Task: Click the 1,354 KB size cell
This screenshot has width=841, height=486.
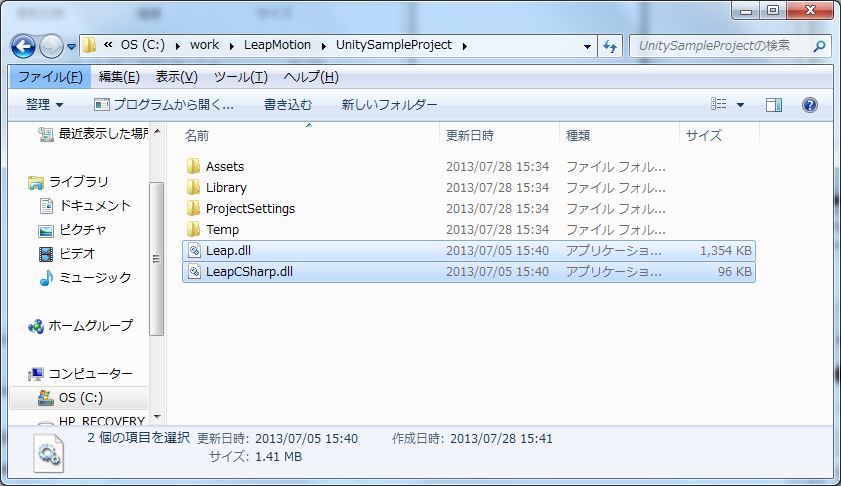Action: [725, 251]
